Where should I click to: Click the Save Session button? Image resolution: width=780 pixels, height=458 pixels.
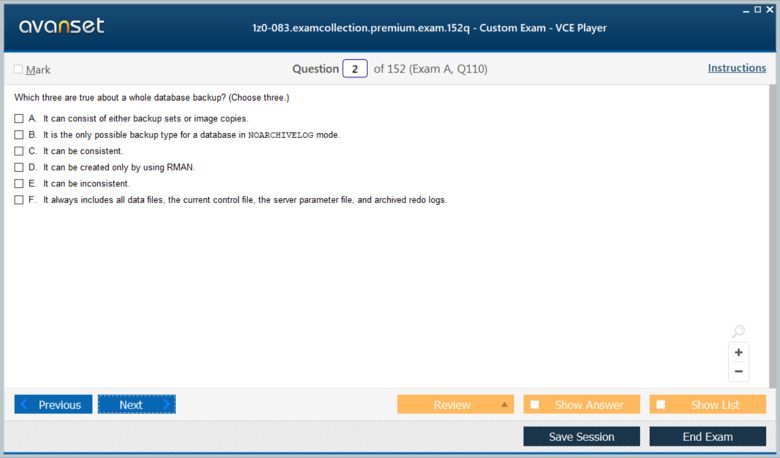pyautogui.click(x=582, y=437)
